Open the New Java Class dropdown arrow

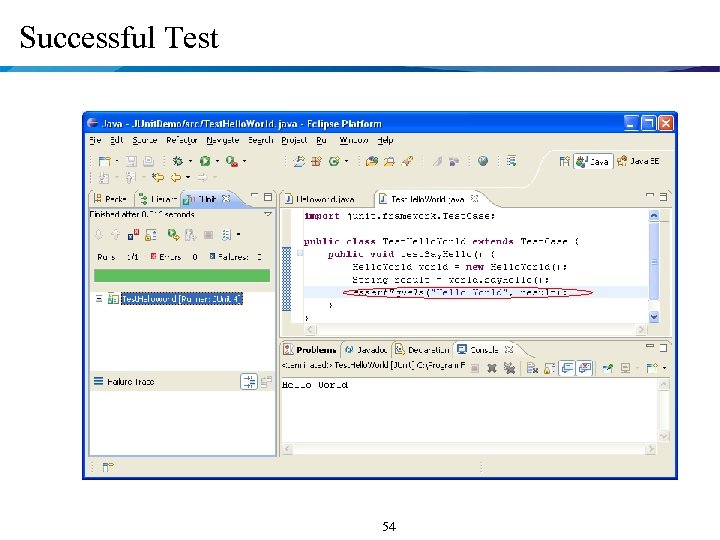346,161
